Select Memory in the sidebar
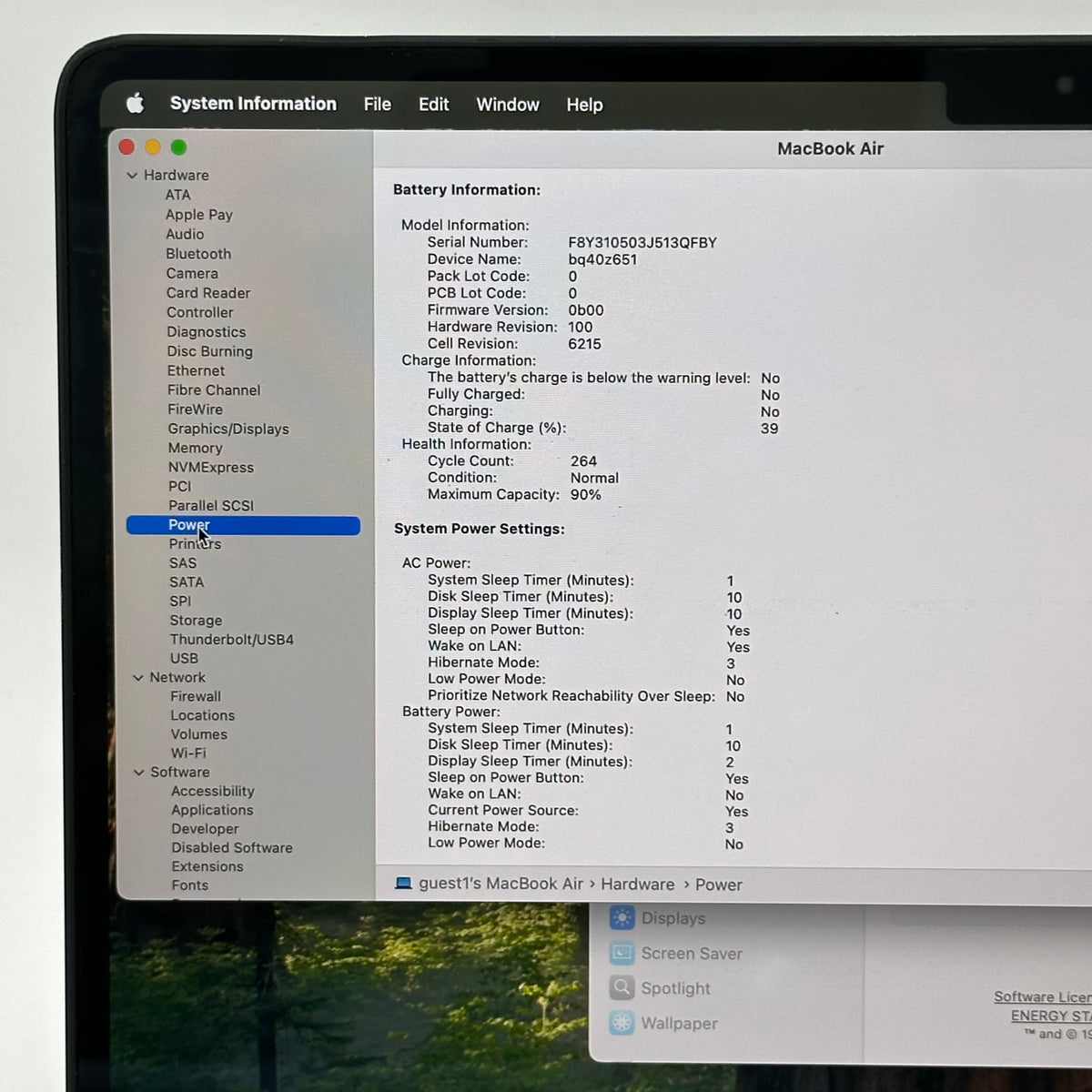The height and width of the screenshot is (1092, 1092). click(x=195, y=448)
